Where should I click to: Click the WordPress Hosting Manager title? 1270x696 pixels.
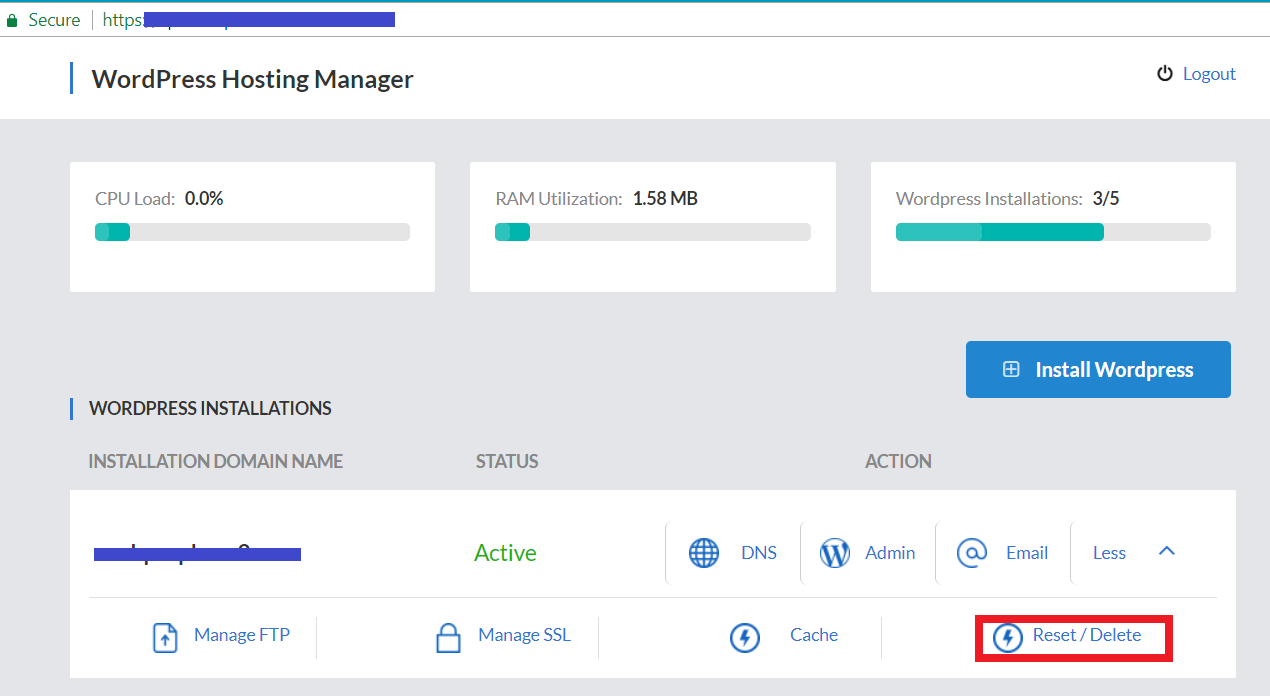[x=253, y=79]
